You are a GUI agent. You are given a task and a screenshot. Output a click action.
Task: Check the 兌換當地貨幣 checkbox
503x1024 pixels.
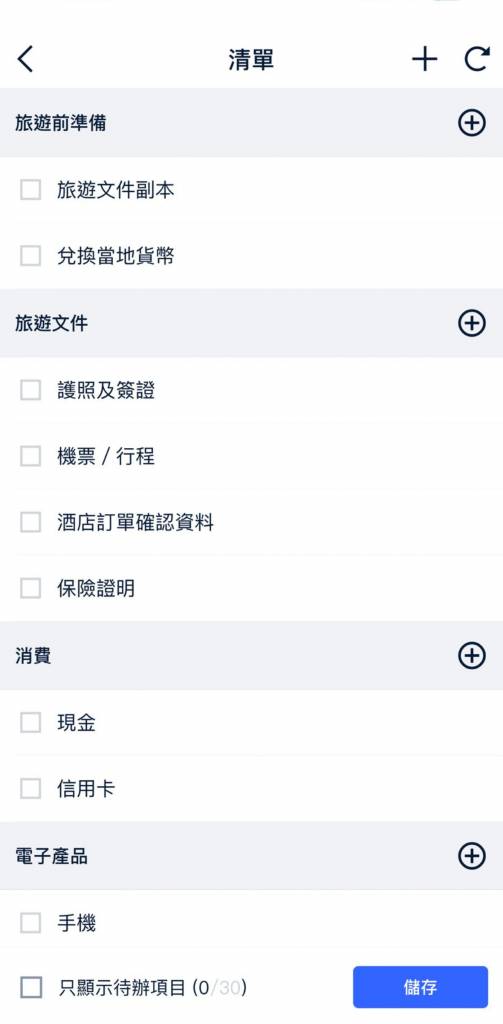(x=31, y=256)
